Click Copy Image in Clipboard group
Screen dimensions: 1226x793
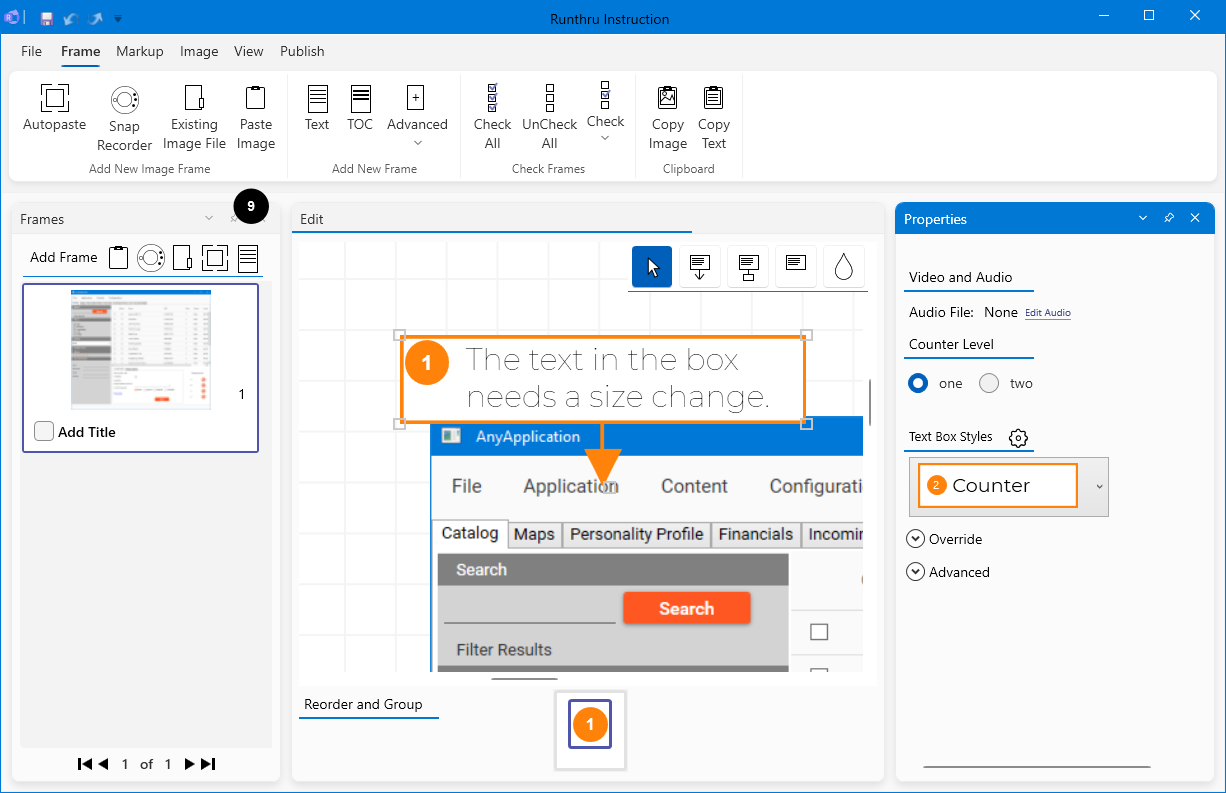click(667, 99)
